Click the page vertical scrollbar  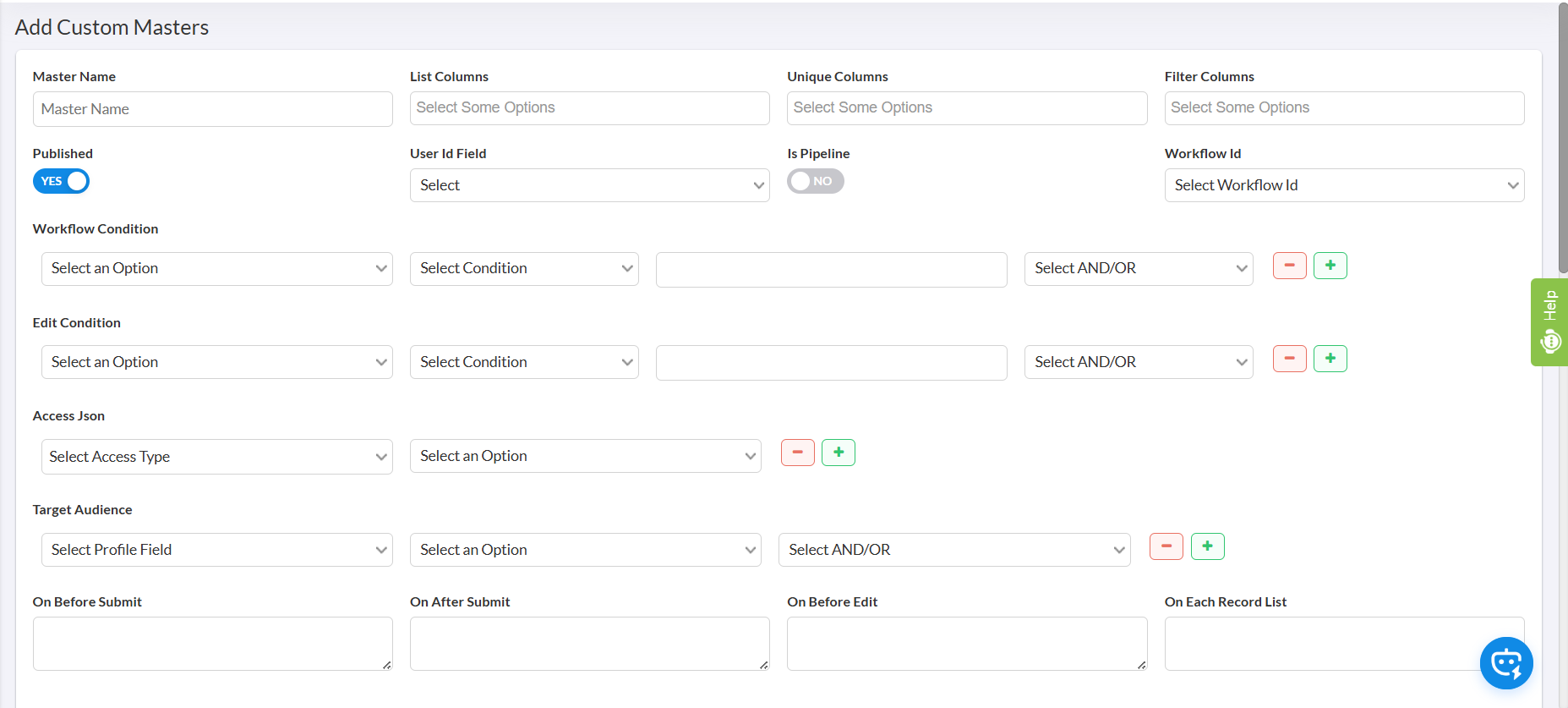1562,135
